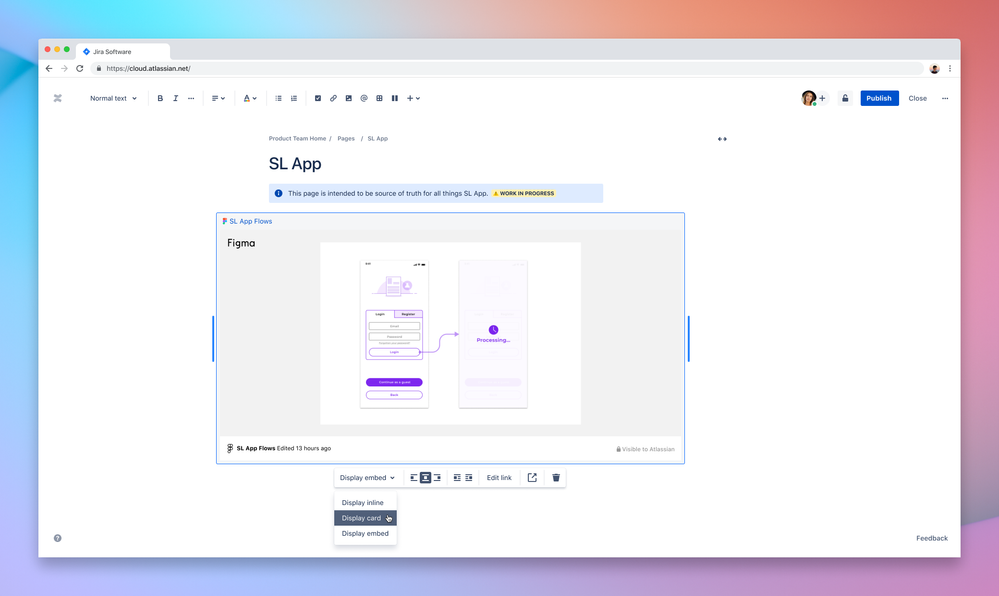Click the SL App page title
Screen dimensions: 999x596
[x=295, y=164]
